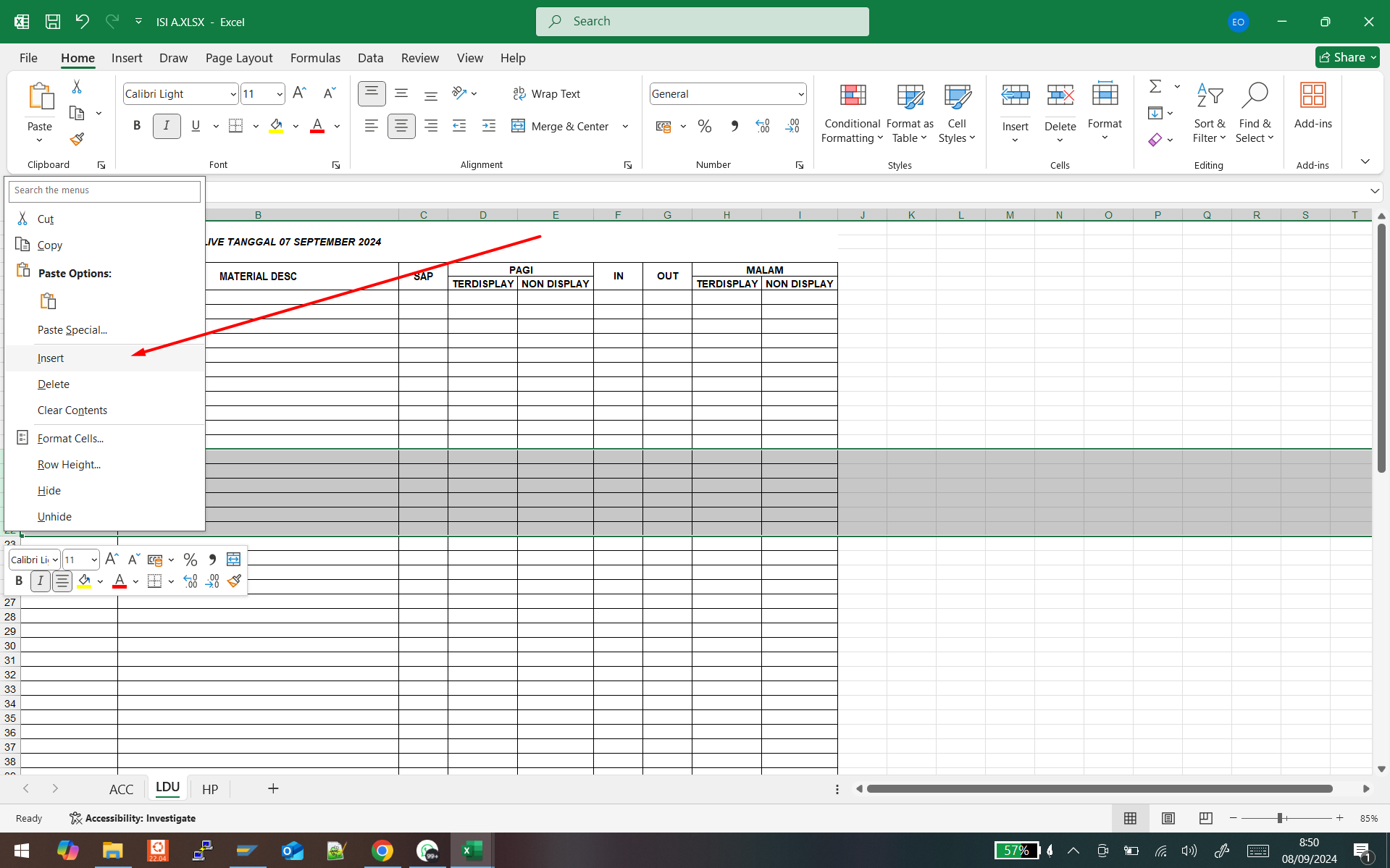Click Accessibility: Investigate in status bar
Screen dimensions: 1390x868
pyautogui.click(x=133, y=818)
